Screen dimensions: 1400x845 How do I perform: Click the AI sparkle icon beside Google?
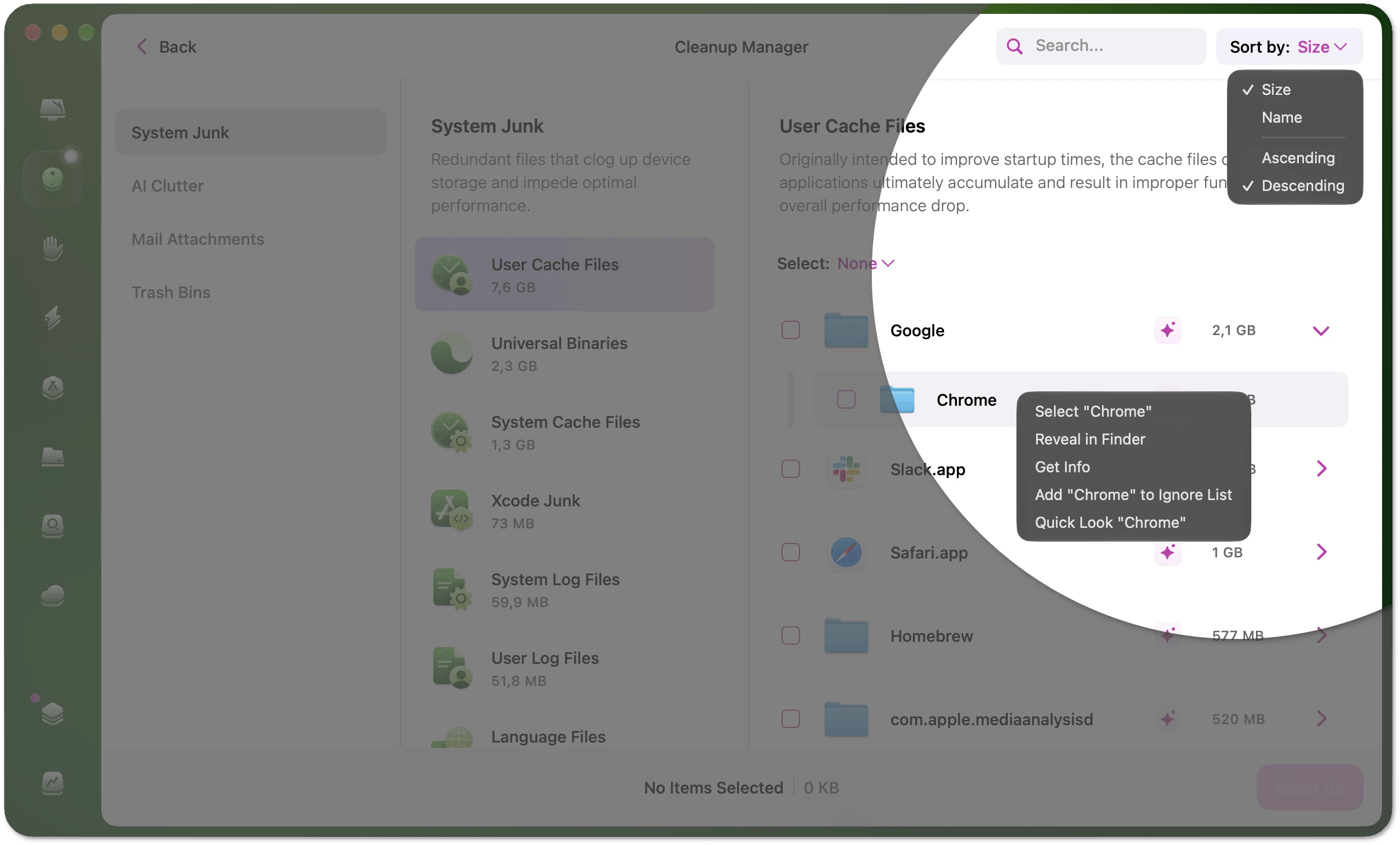pyautogui.click(x=1167, y=330)
